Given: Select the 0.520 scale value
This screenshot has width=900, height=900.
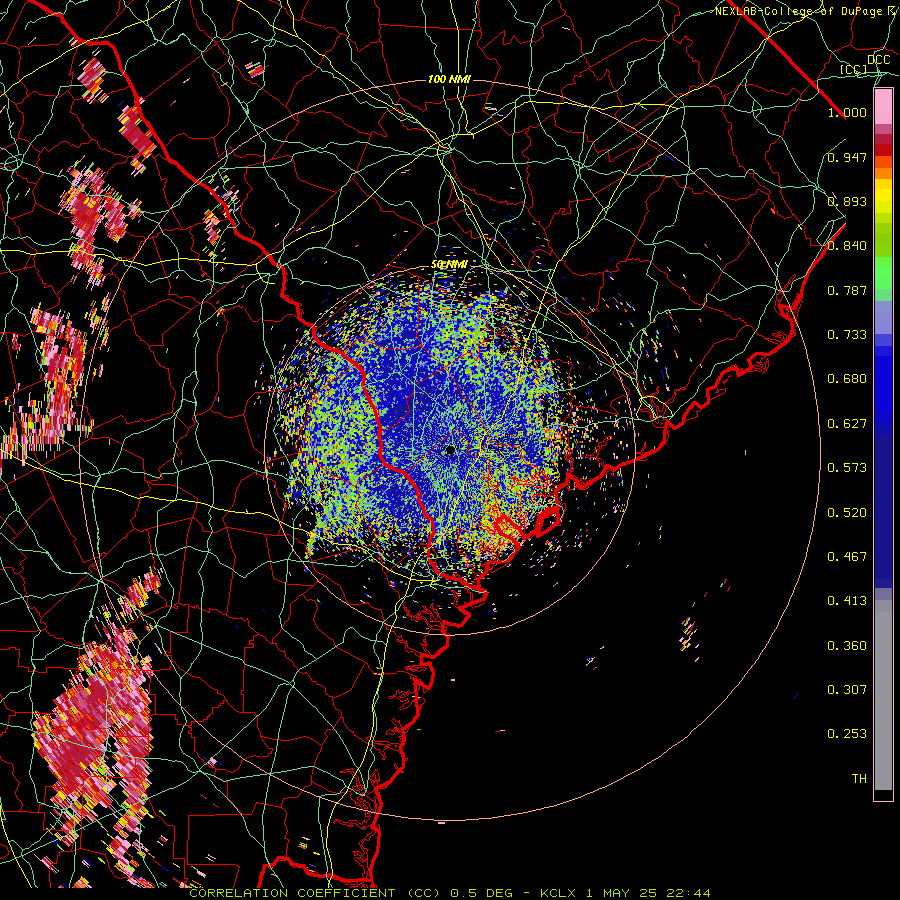Looking at the screenshot, I should click(847, 513).
